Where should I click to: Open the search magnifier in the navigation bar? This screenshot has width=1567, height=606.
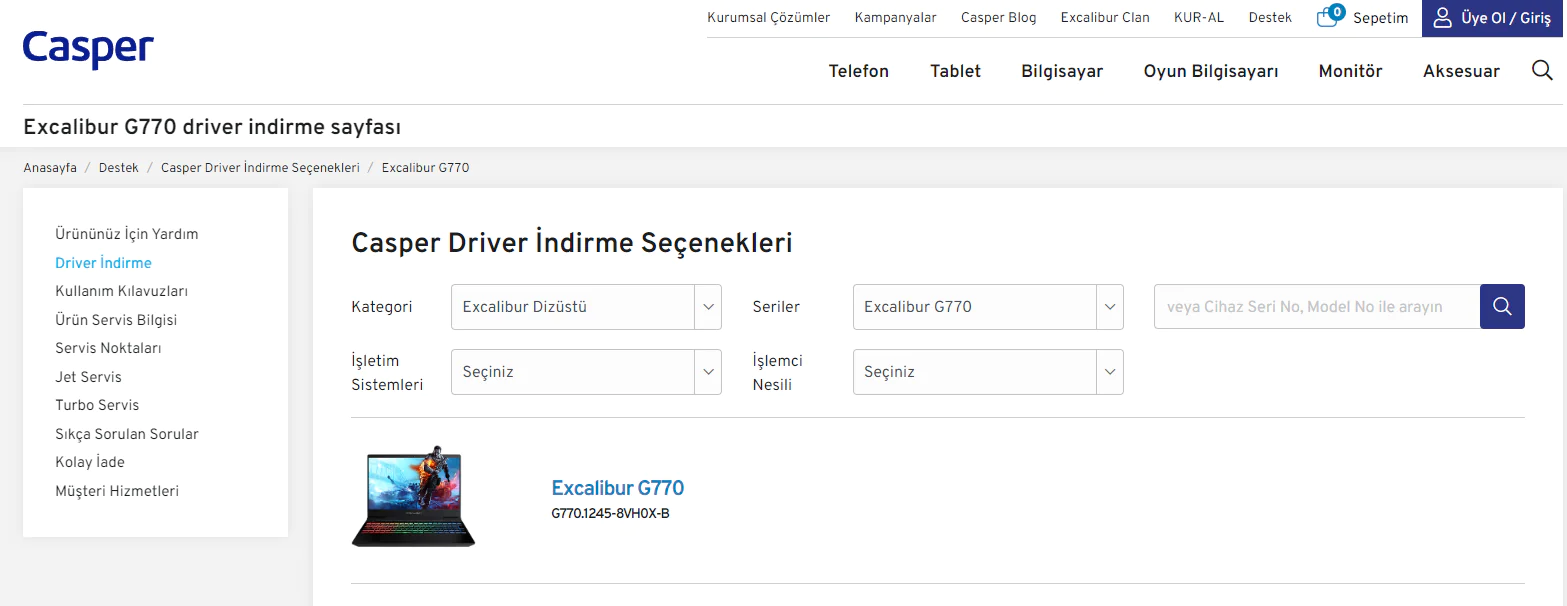pos(1541,70)
